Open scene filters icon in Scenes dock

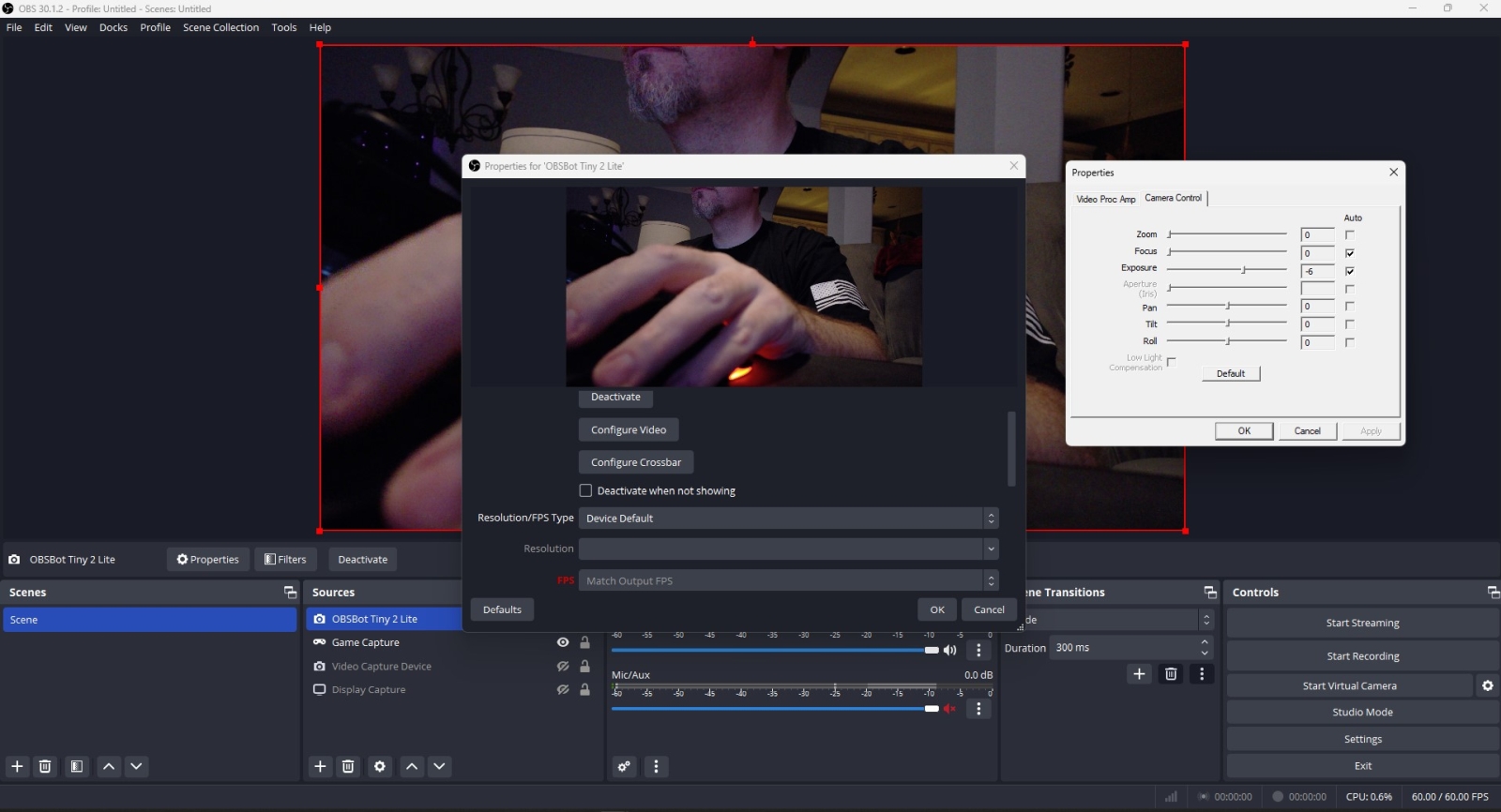click(x=77, y=766)
